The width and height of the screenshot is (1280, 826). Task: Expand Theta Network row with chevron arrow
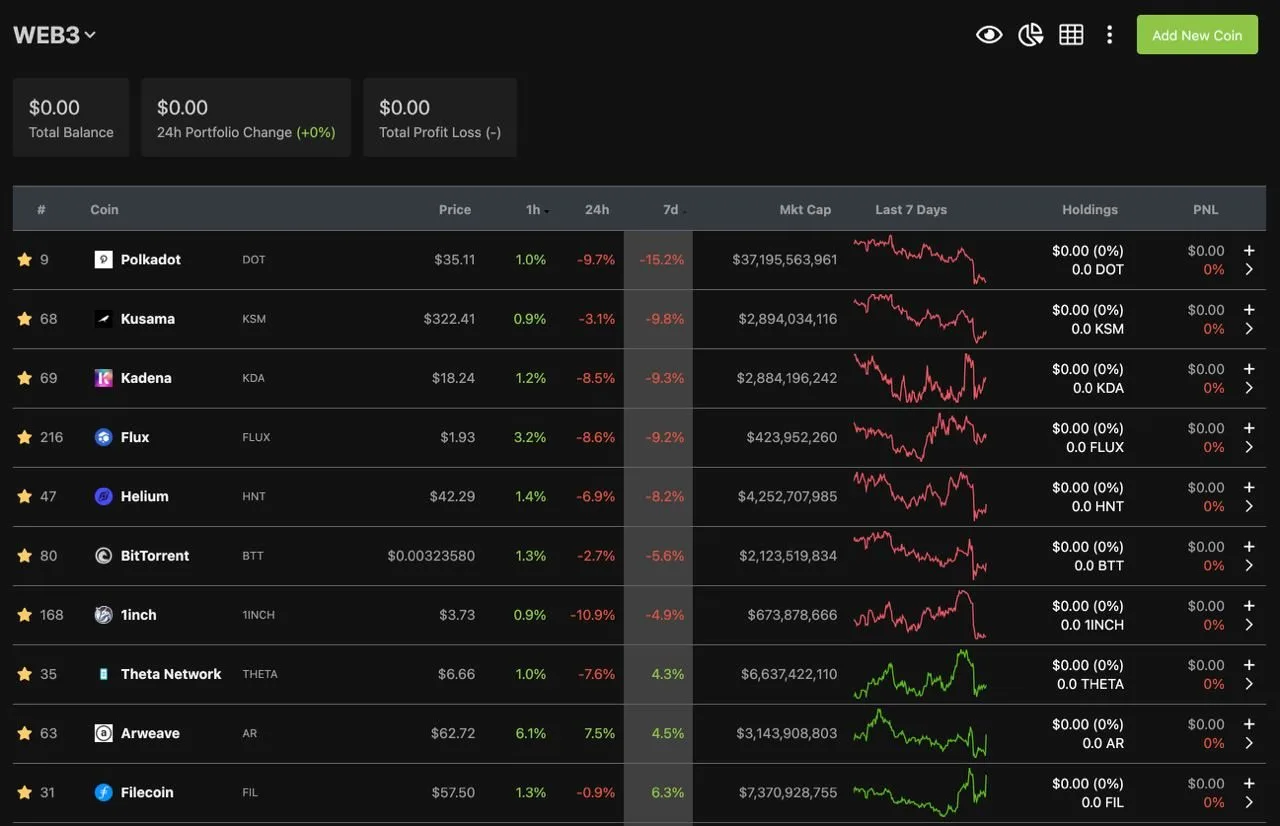[x=1249, y=684]
